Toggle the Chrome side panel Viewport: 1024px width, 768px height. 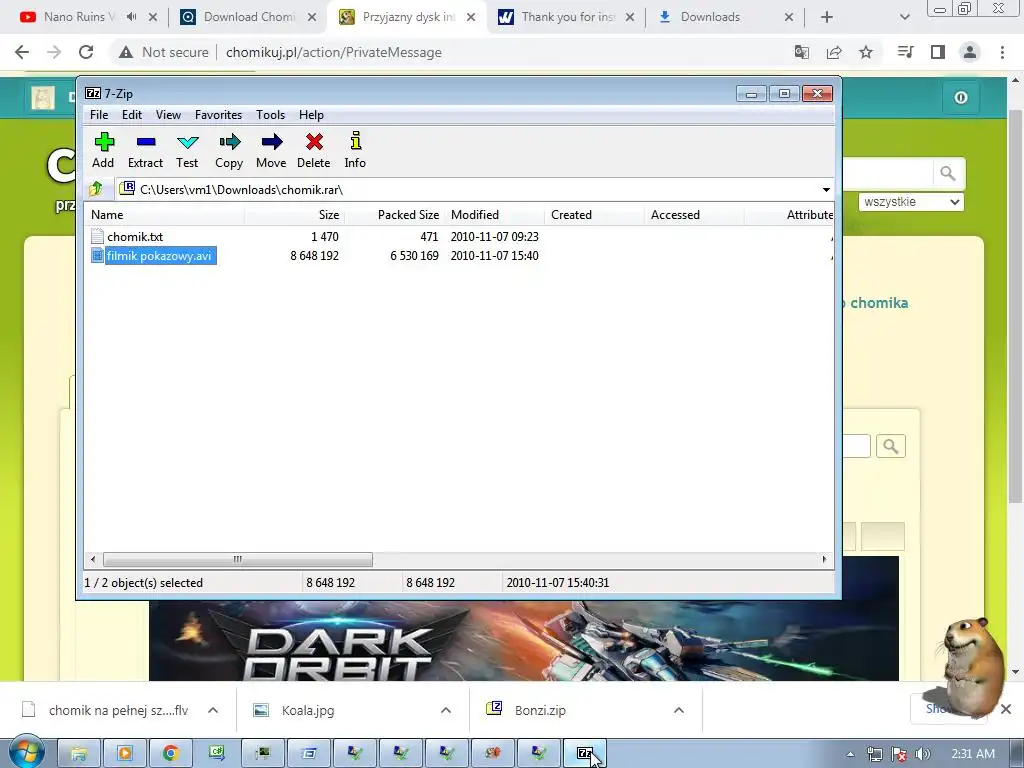pos(938,52)
